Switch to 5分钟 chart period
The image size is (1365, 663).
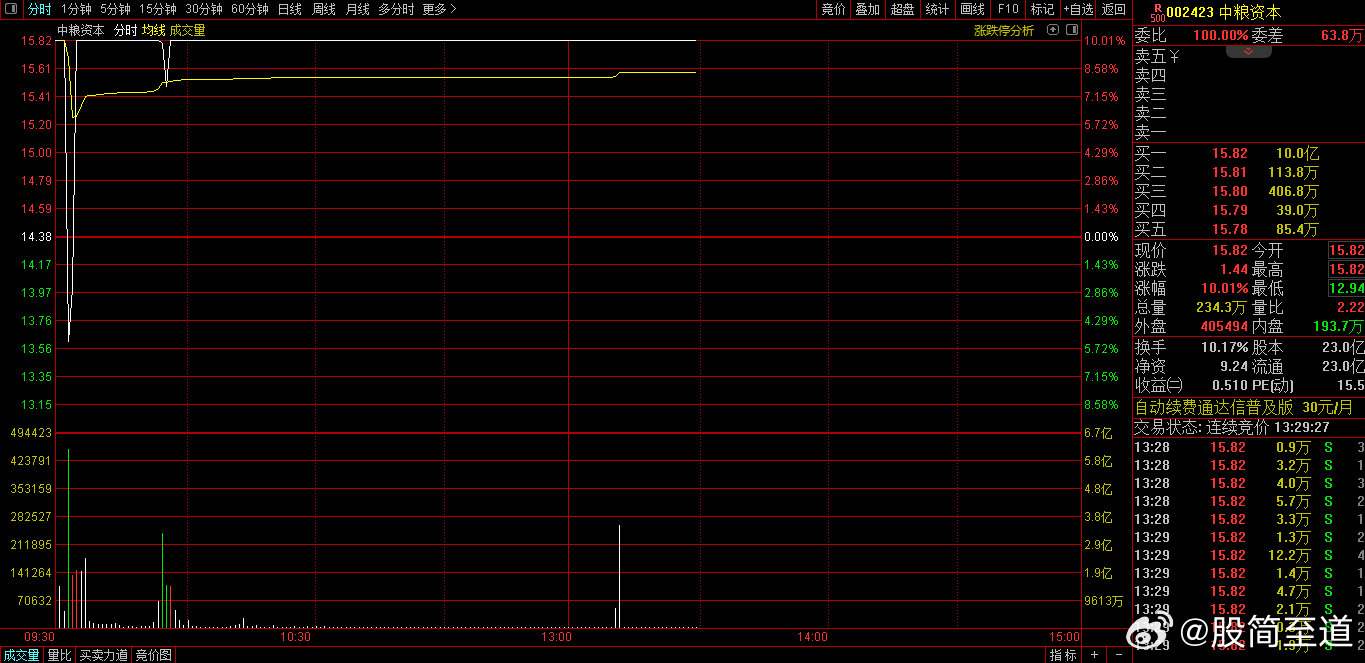[115, 9]
